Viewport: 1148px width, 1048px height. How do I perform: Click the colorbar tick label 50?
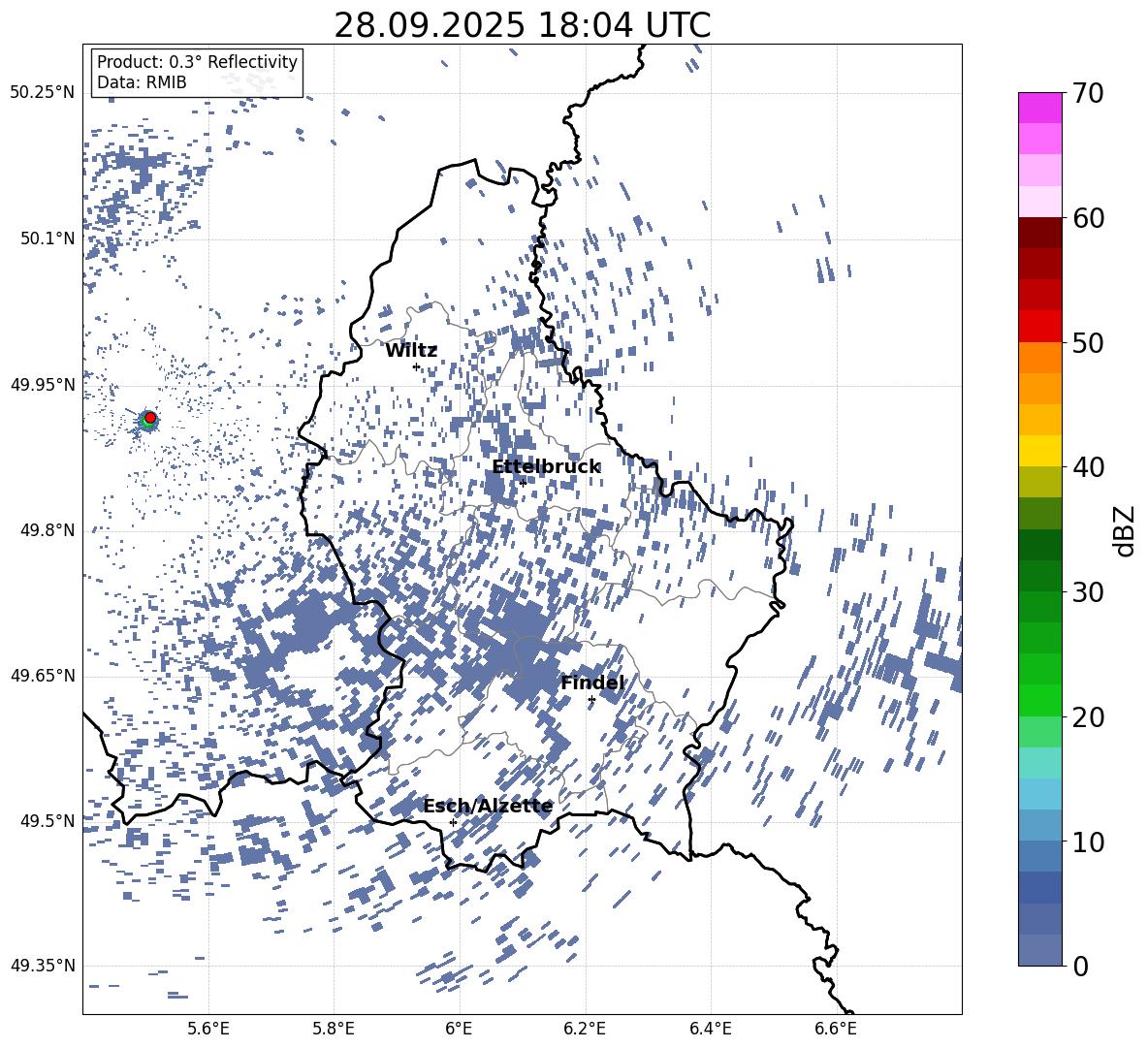click(x=1088, y=343)
